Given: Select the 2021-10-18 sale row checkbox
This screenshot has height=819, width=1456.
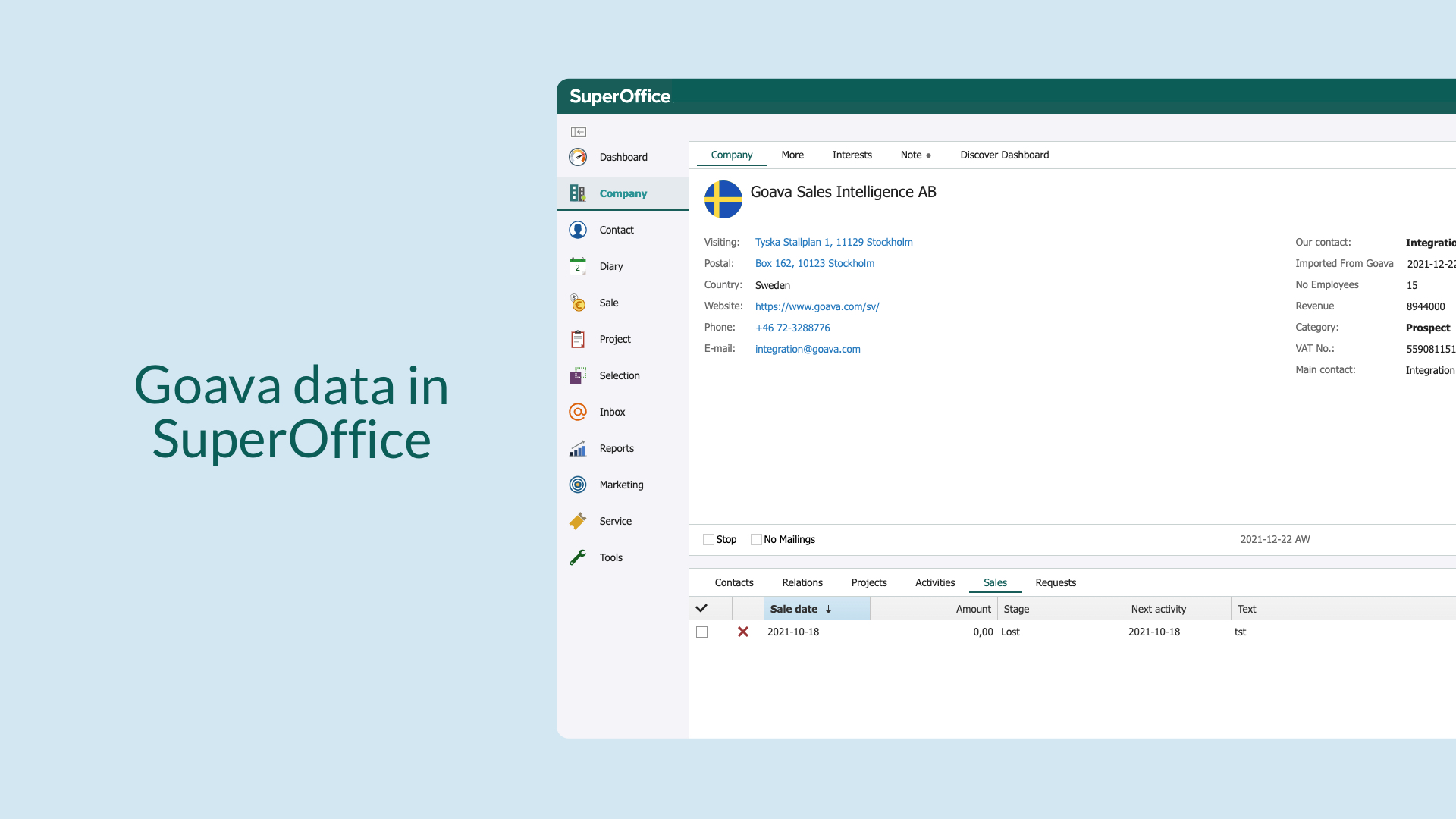Looking at the screenshot, I should tap(702, 632).
